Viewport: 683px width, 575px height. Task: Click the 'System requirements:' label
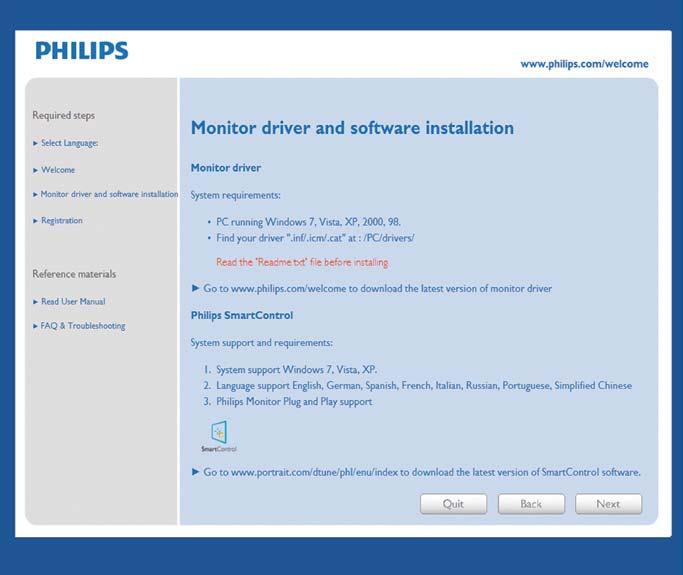pos(235,195)
